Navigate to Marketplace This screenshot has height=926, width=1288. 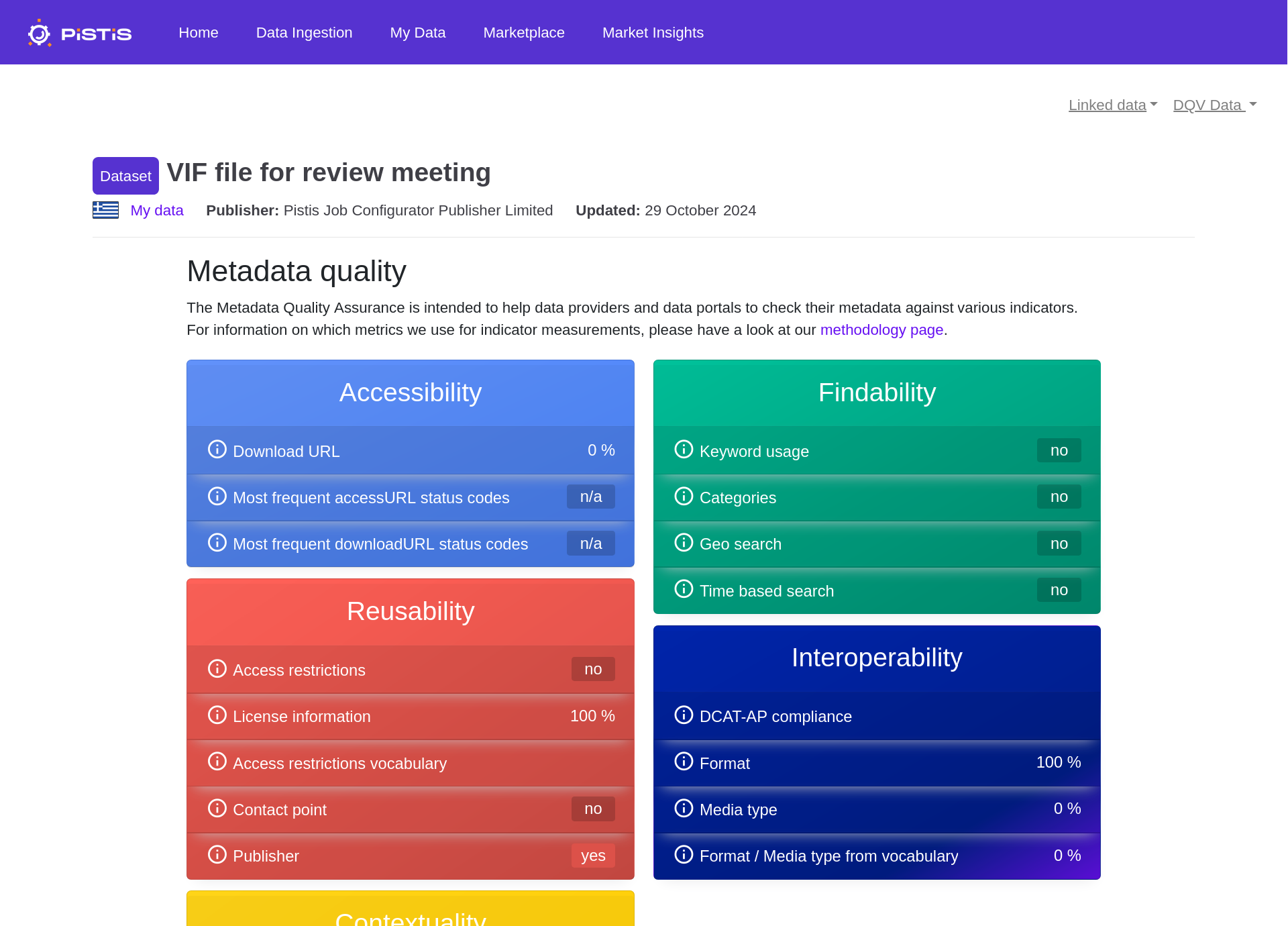click(x=524, y=33)
